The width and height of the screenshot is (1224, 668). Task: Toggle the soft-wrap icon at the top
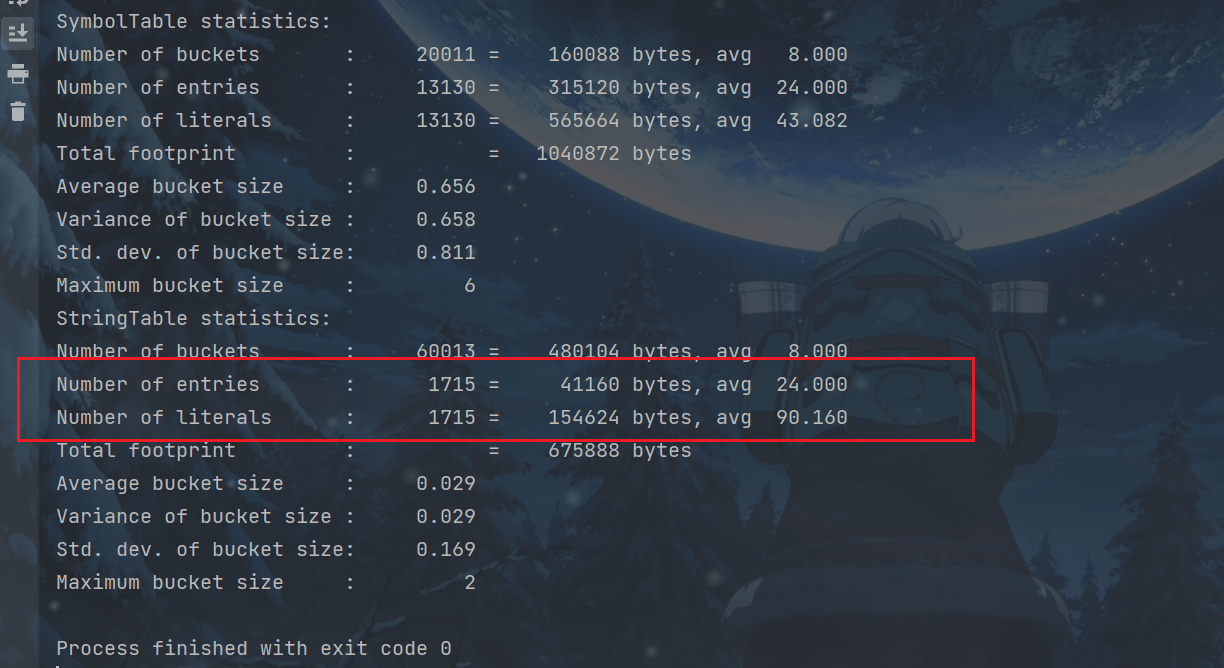(x=18, y=4)
